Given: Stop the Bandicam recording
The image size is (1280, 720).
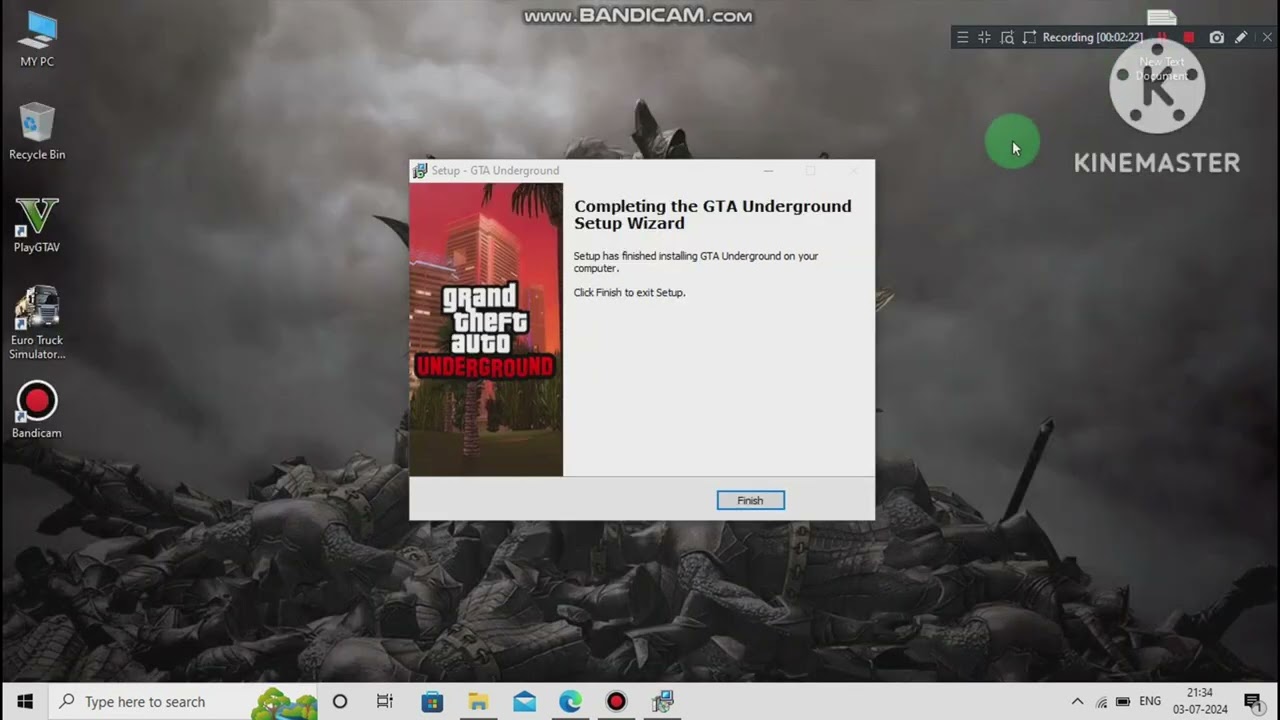Looking at the screenshot, I should 1189,37.
